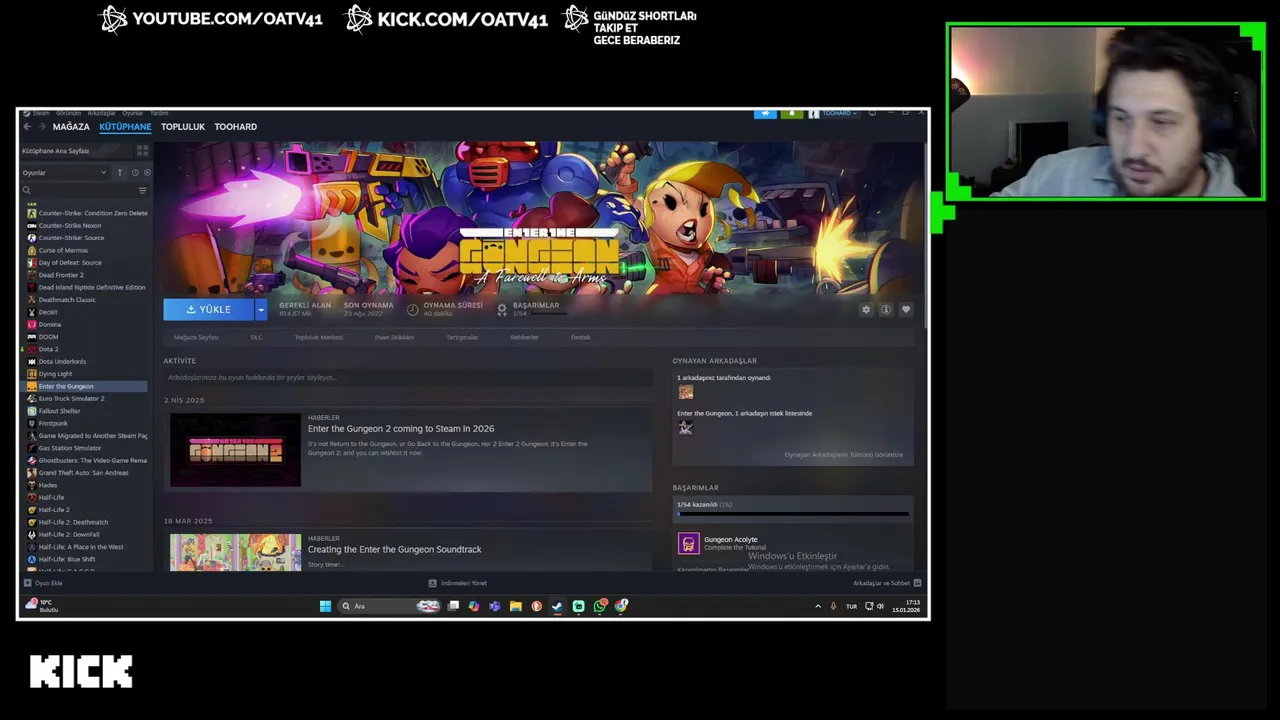Select Half-Life 2: Deathmatch entry
This screenshot has height=720, width=1280.
[x=73, y=522]
